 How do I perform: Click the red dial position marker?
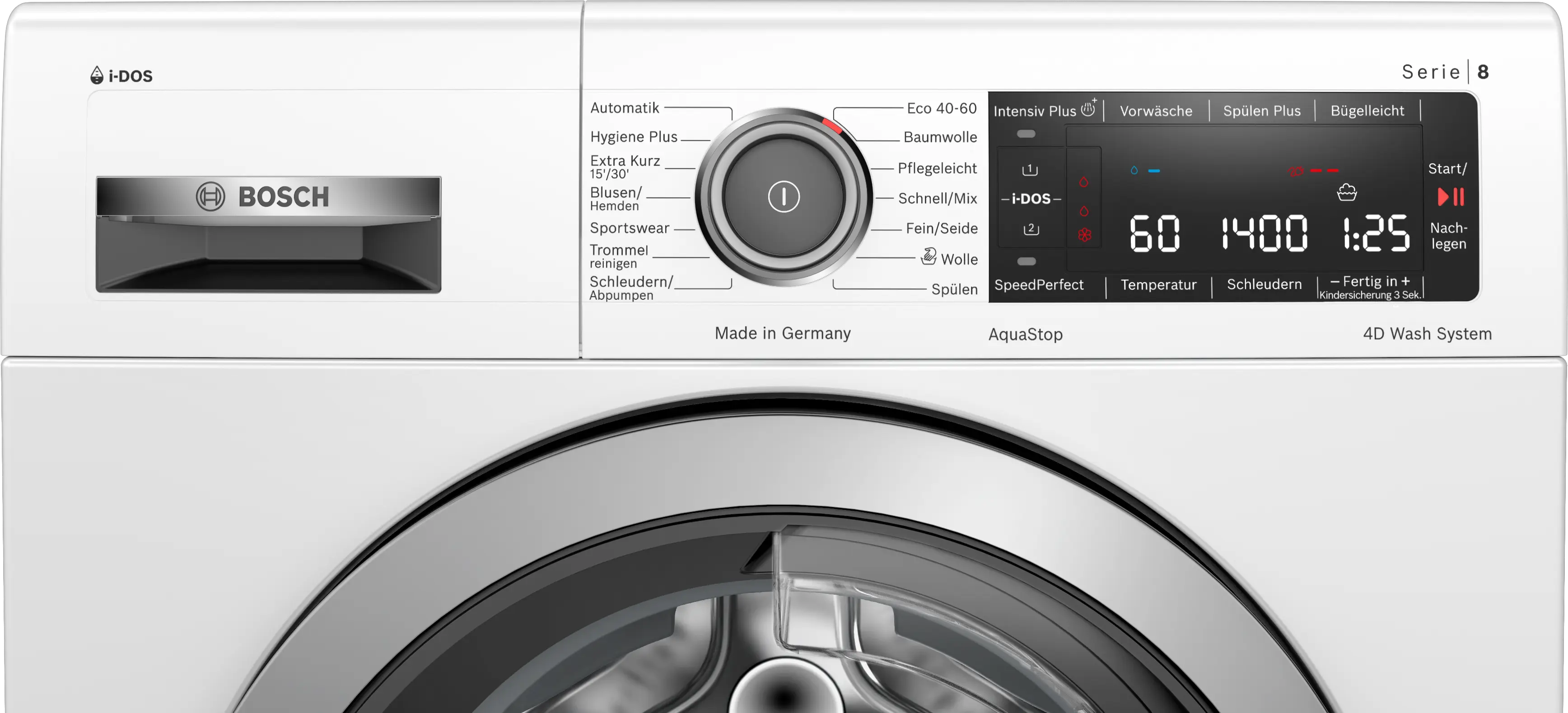[x=832, y=126]
